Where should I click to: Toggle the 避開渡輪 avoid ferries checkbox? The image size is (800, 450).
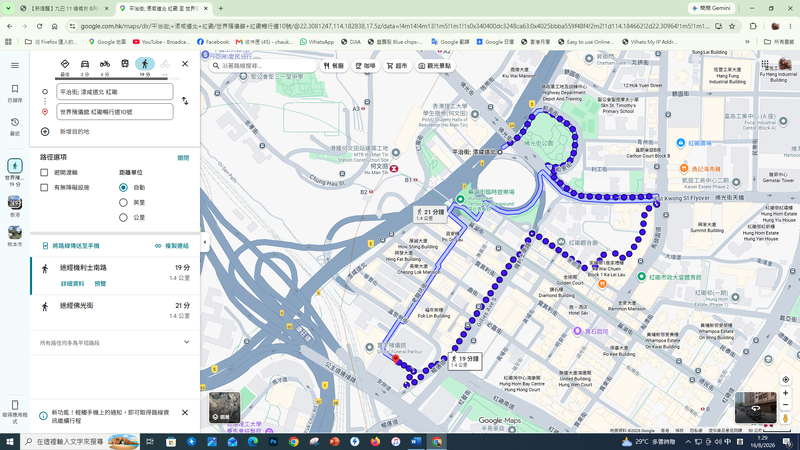coord(44,172)
